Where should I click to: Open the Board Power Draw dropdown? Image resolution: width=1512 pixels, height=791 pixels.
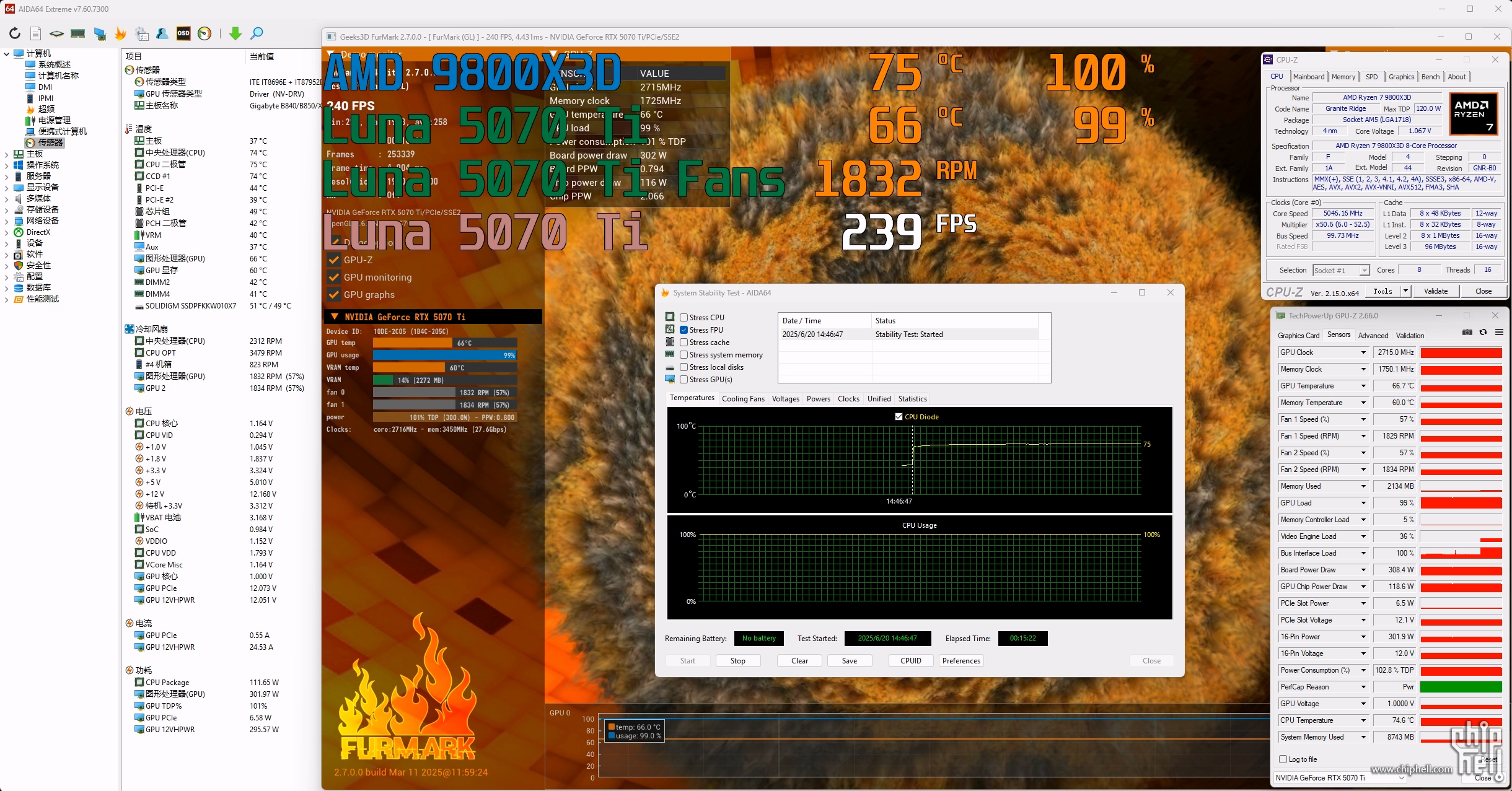click(1363, 570)
